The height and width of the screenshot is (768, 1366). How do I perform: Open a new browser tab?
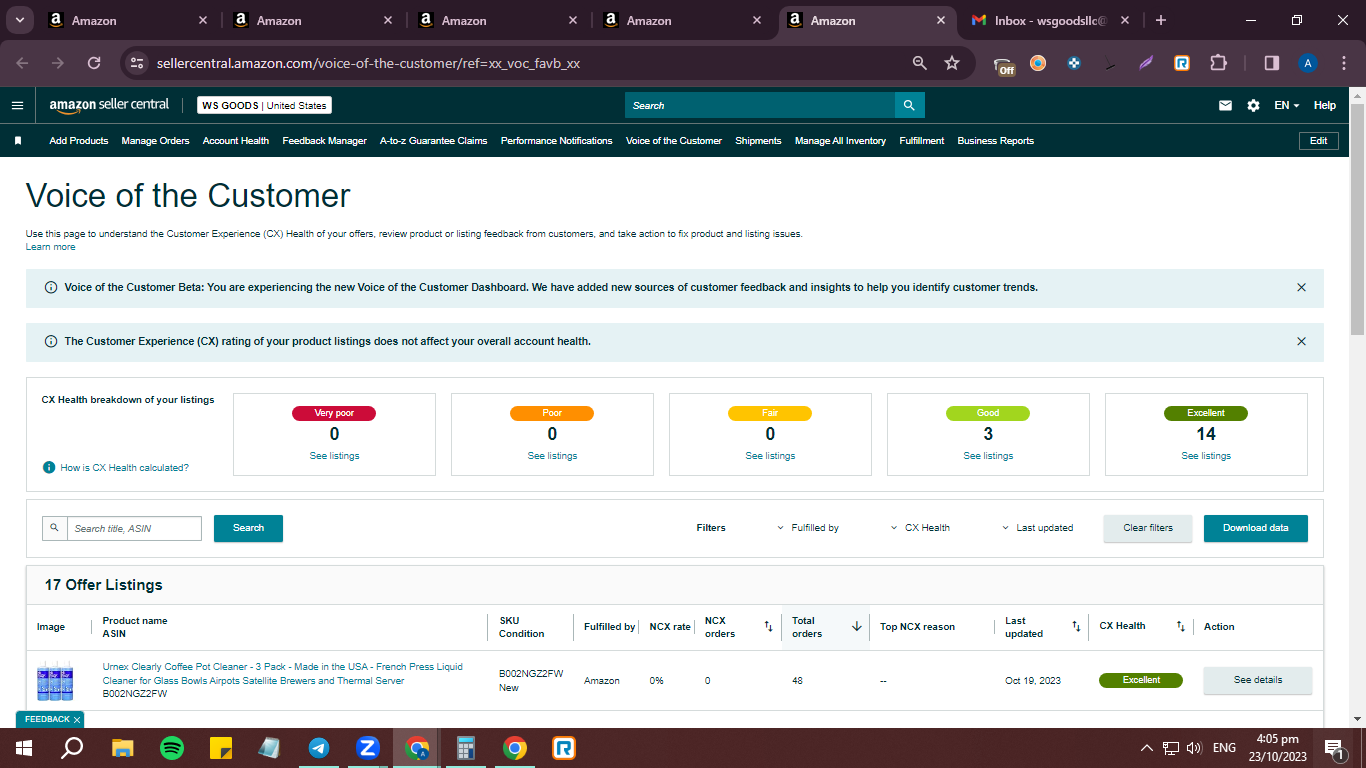pyautogui.click(x=1161, y=20)
